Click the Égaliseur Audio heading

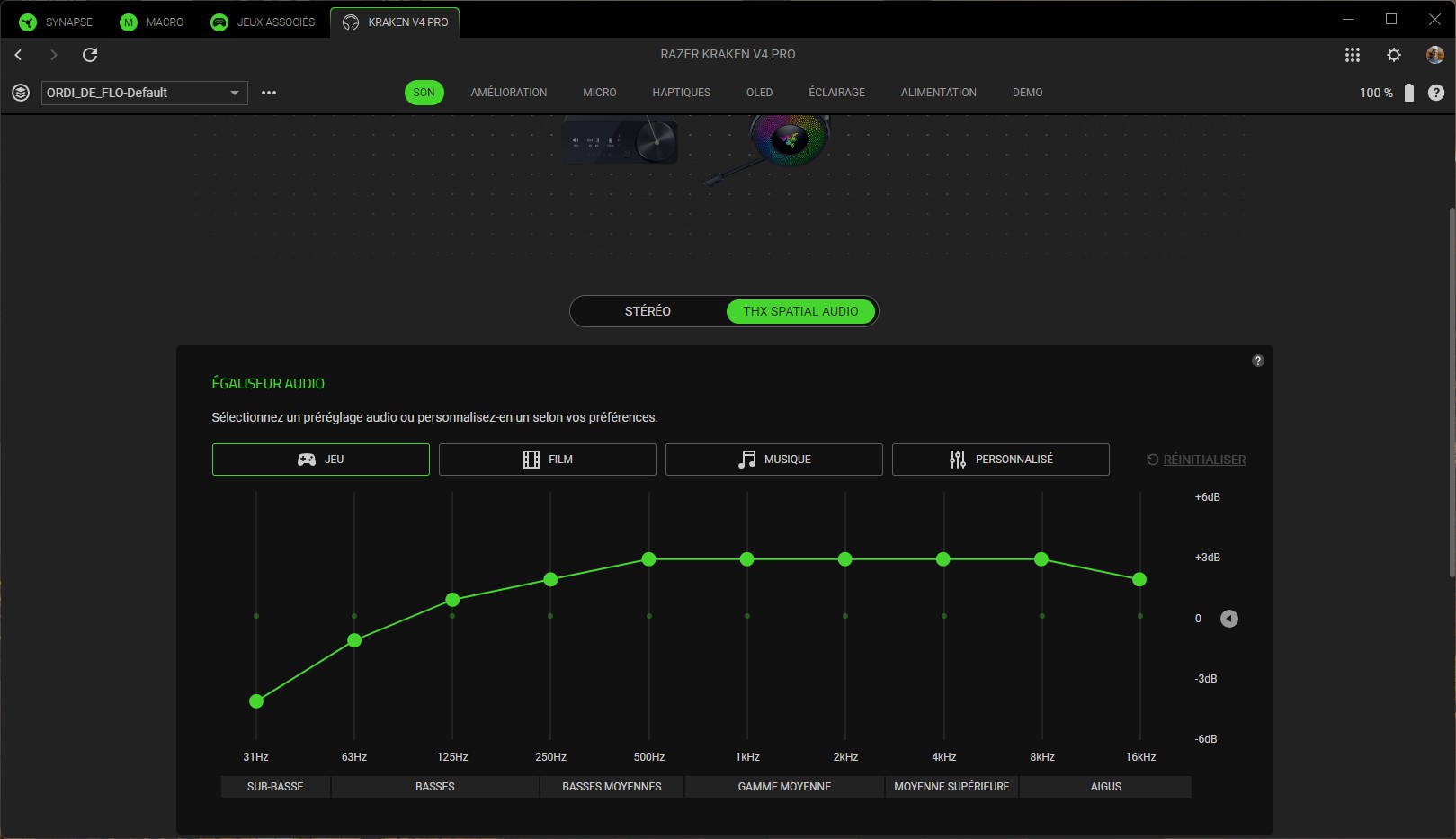point(268,384)
